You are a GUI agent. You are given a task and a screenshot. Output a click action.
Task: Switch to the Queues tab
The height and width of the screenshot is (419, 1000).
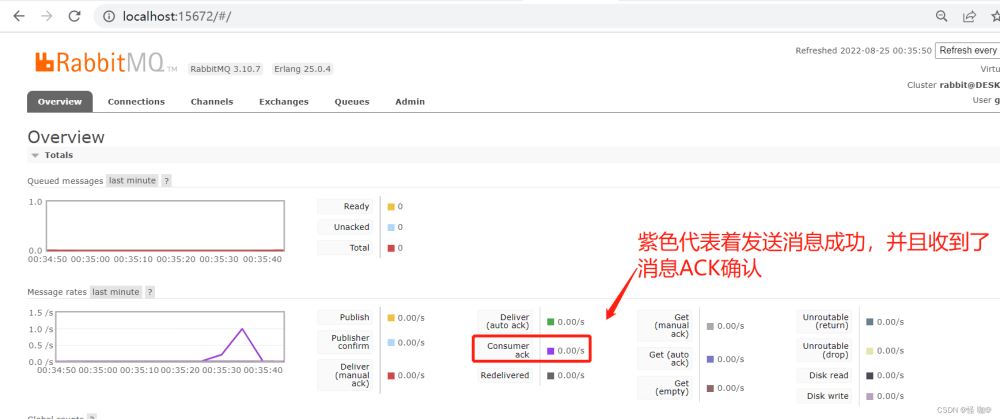click(352, 102)
